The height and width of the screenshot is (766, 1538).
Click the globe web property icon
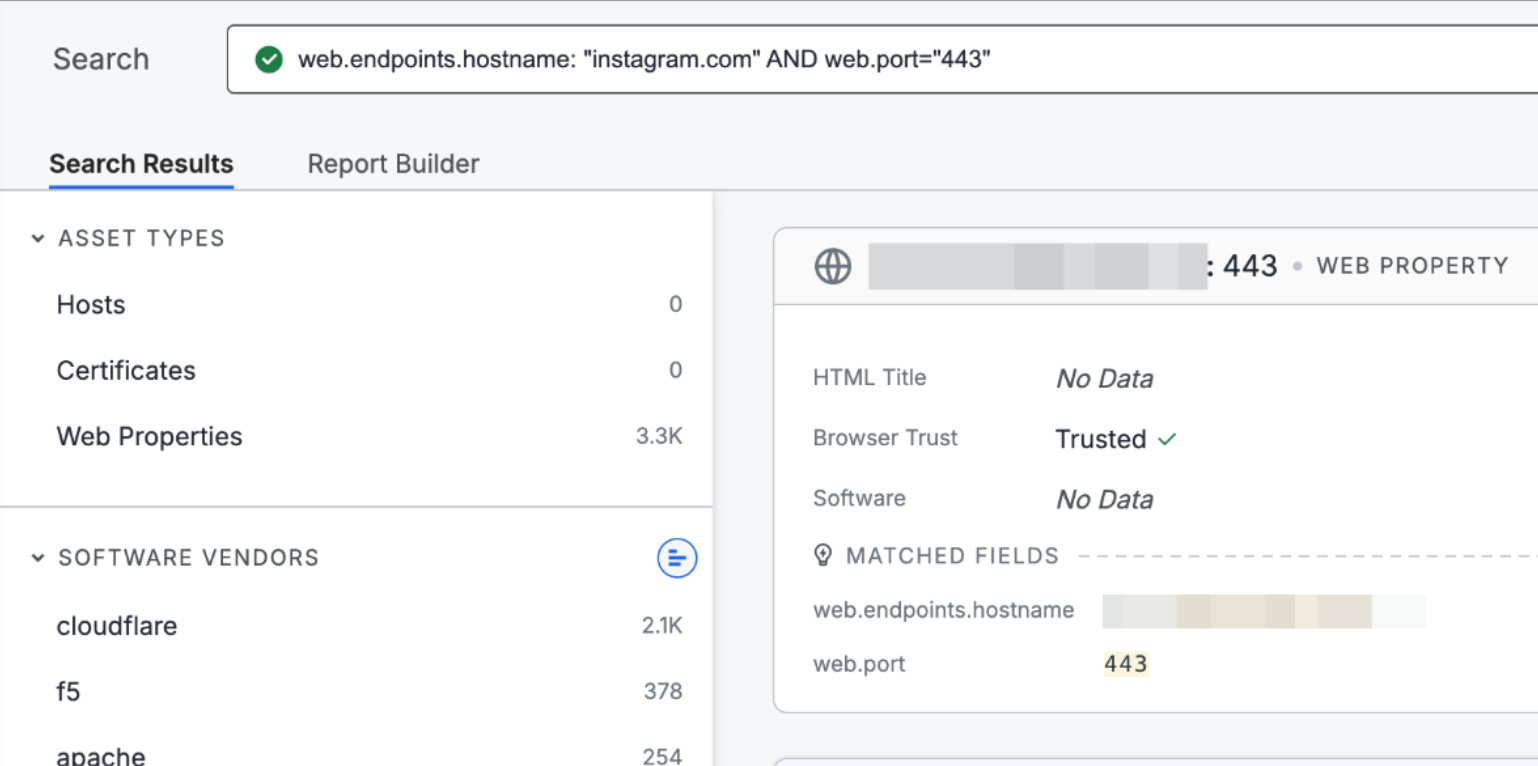833,267
